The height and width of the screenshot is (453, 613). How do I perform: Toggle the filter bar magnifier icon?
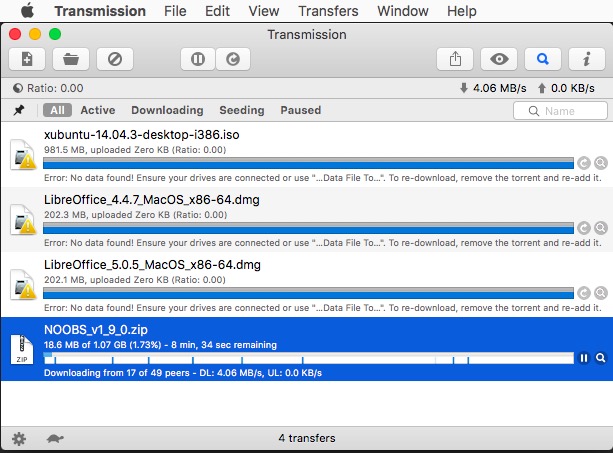[x=543, y=59]
